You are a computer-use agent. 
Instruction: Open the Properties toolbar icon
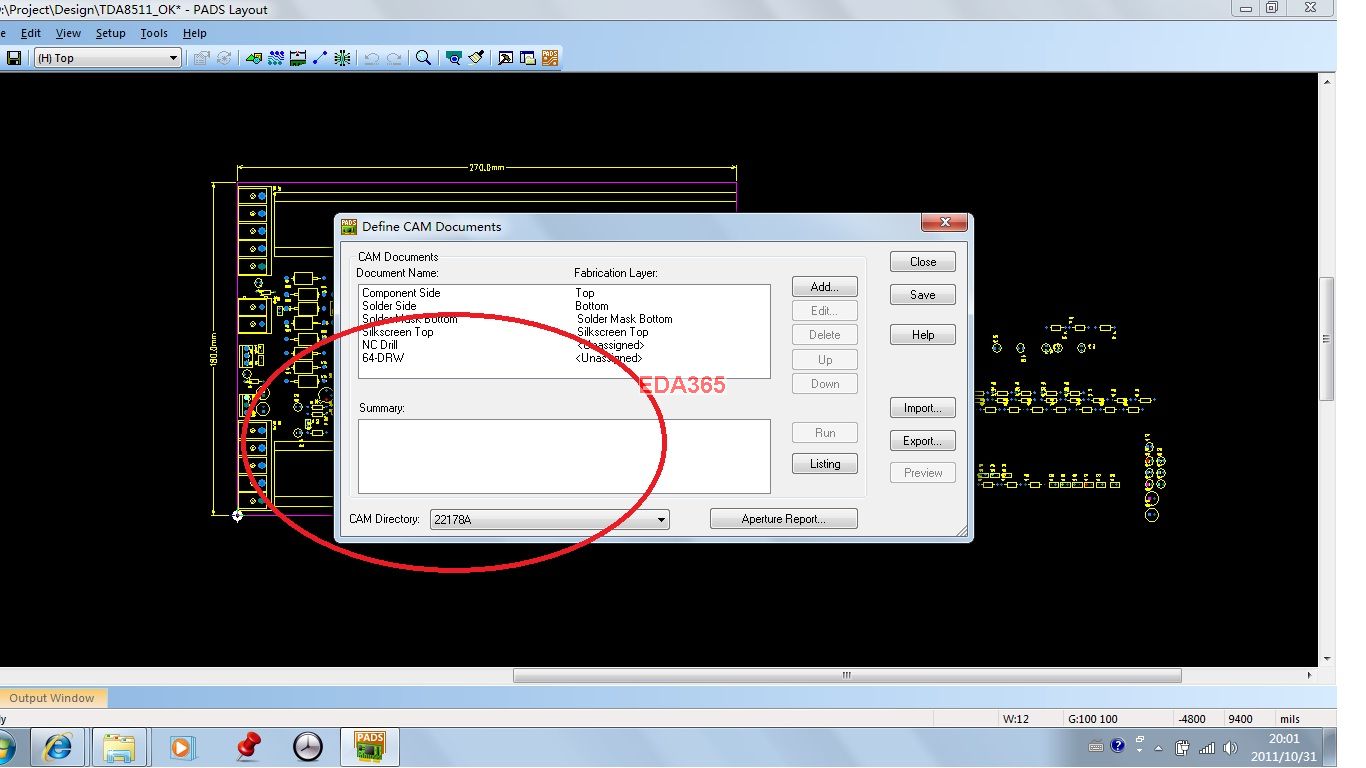[x=201, y=58]
